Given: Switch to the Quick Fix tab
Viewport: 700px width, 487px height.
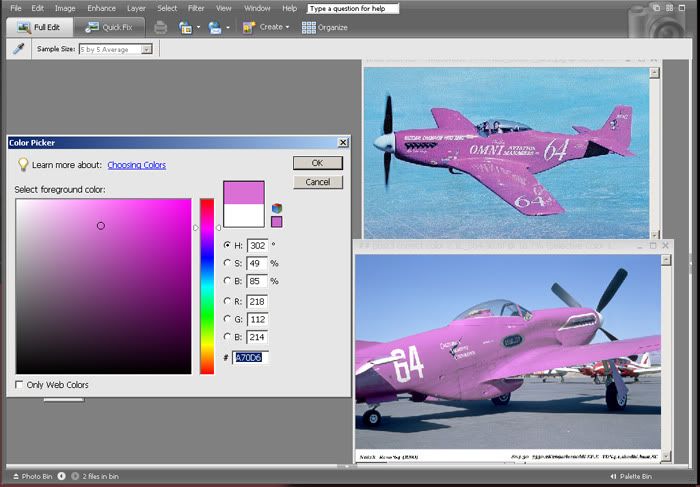Looking at the screenshot, I should click(109, 27).
